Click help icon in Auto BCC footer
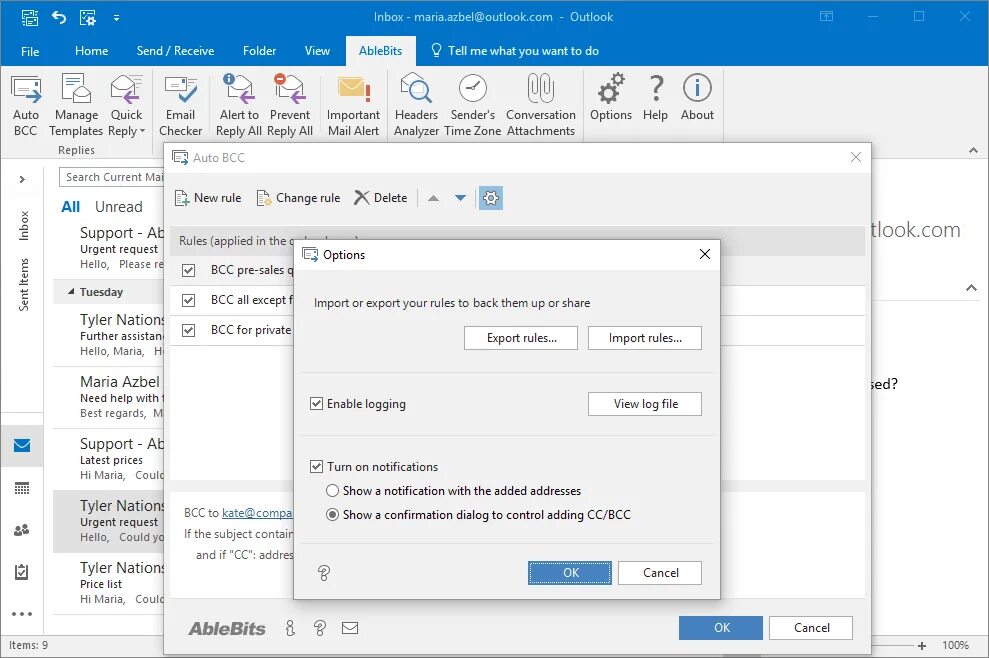989x658 pixels. pyautogui.click(x=320, y=628)
